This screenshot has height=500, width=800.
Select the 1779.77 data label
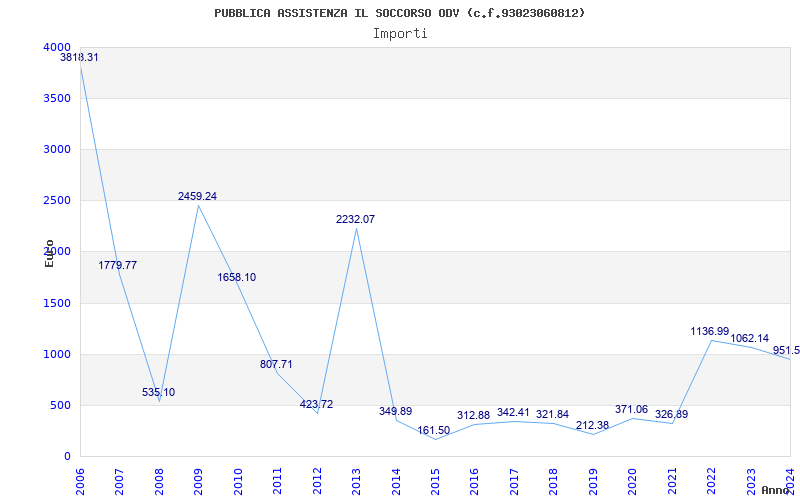click(x=118, y=265)
